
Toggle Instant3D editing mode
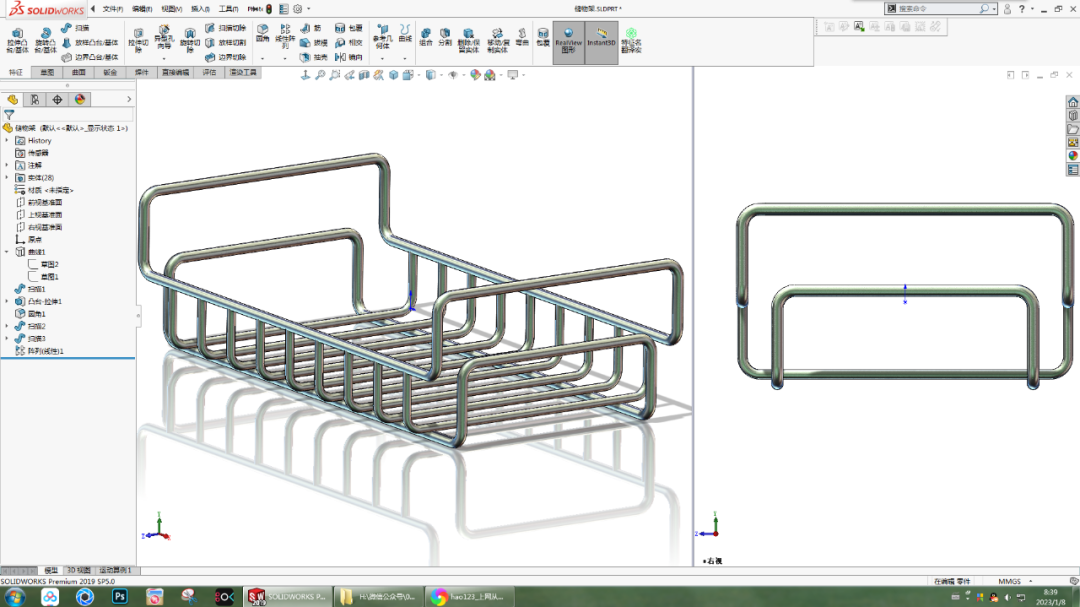pyautogui.click(x=602, y=41)
